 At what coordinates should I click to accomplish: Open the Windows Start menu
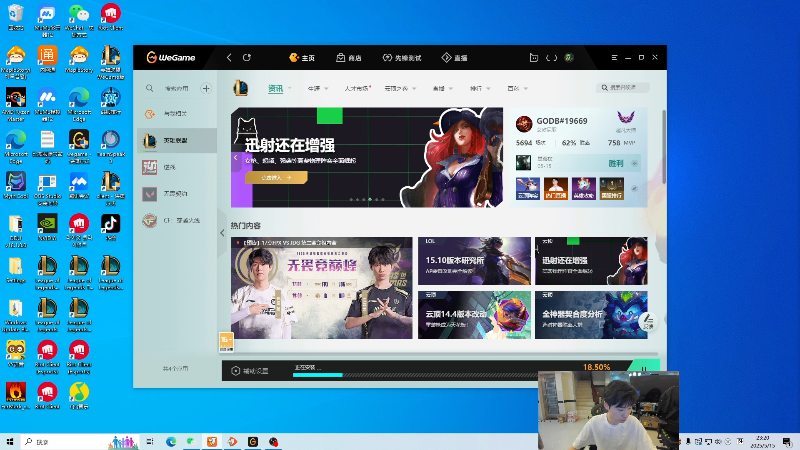tap(10, 441)
